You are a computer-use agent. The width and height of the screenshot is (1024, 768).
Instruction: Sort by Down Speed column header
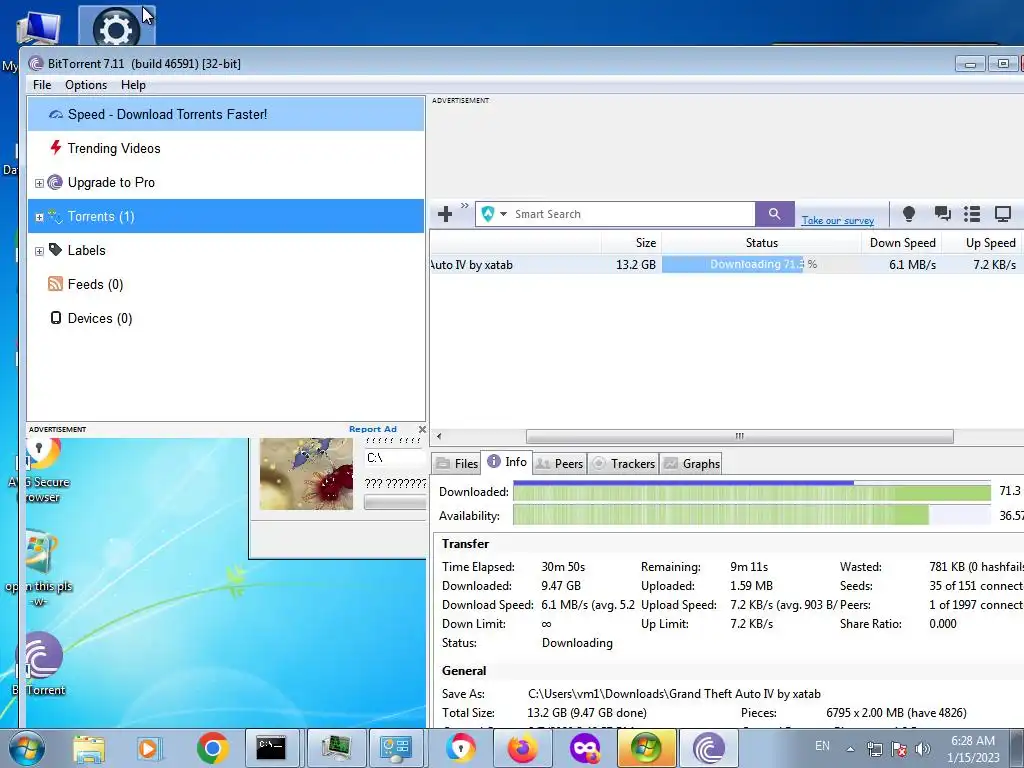coord(902,243)
